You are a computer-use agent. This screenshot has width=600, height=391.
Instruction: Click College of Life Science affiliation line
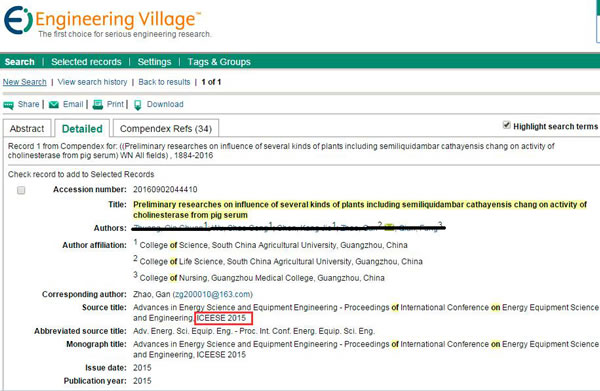(278, 261)
